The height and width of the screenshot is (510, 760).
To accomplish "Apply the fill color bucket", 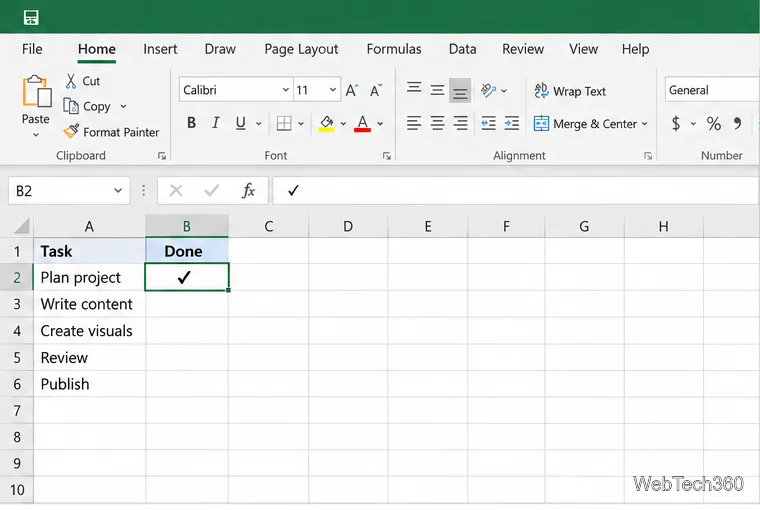I will click(x=326, y=123).
